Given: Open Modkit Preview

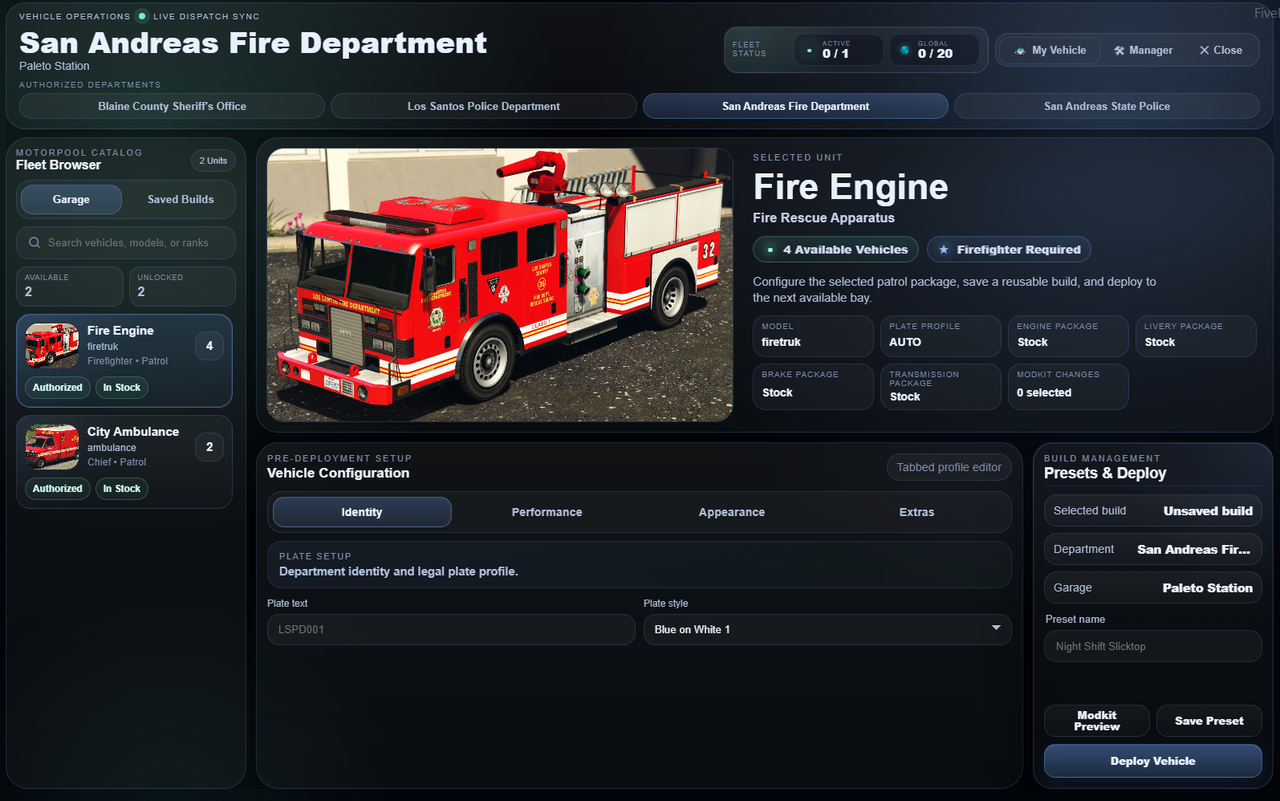Looking at the screenshot, I should pyautogui.click(x=1097, y=721).
